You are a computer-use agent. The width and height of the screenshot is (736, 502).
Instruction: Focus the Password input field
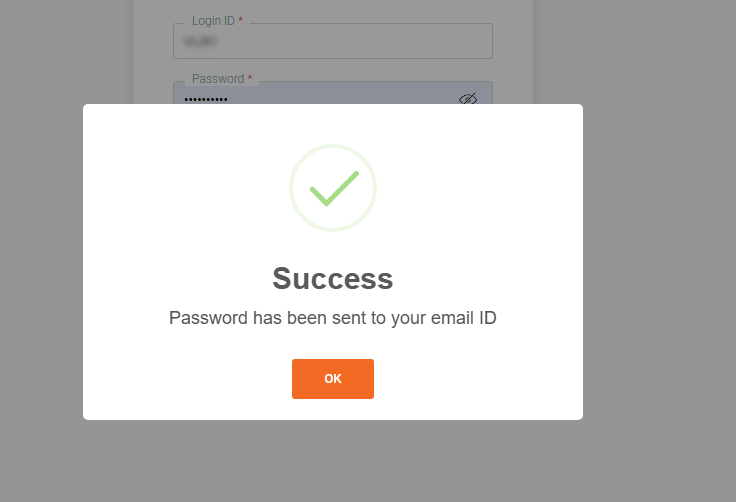tap(333, 93)
